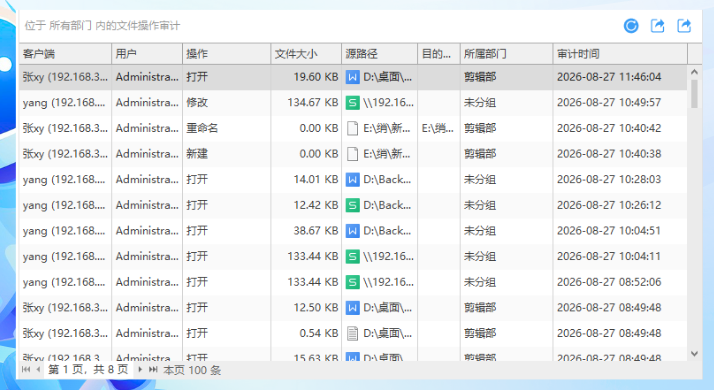The width and height of the screenshot is (714, 390).
Task: Select the audit time 2026-08-27 10:40:42
Action: [609, 128]
